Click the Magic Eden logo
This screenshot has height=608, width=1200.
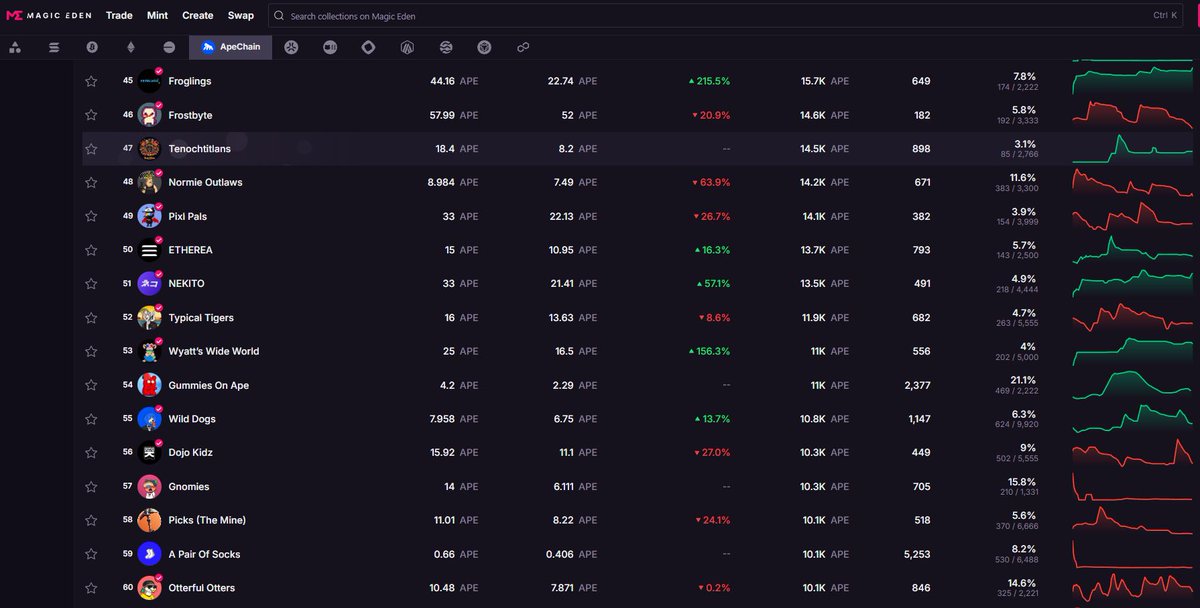50,15
